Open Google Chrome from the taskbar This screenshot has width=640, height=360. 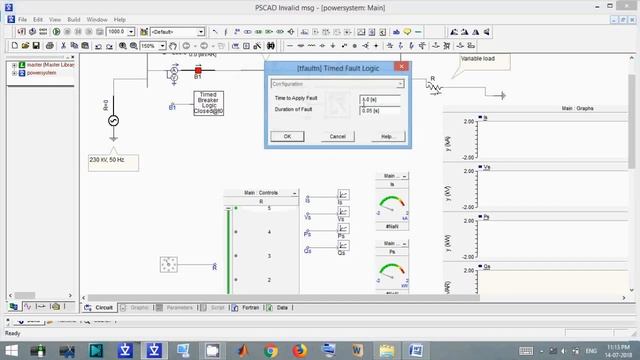click(x=271, y=351)
